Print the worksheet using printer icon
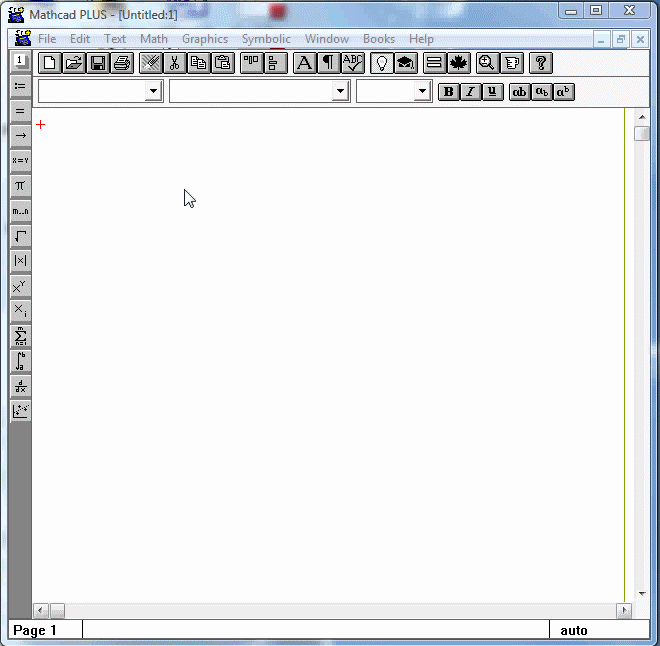660x646 pixels. [x=122, y=63]
